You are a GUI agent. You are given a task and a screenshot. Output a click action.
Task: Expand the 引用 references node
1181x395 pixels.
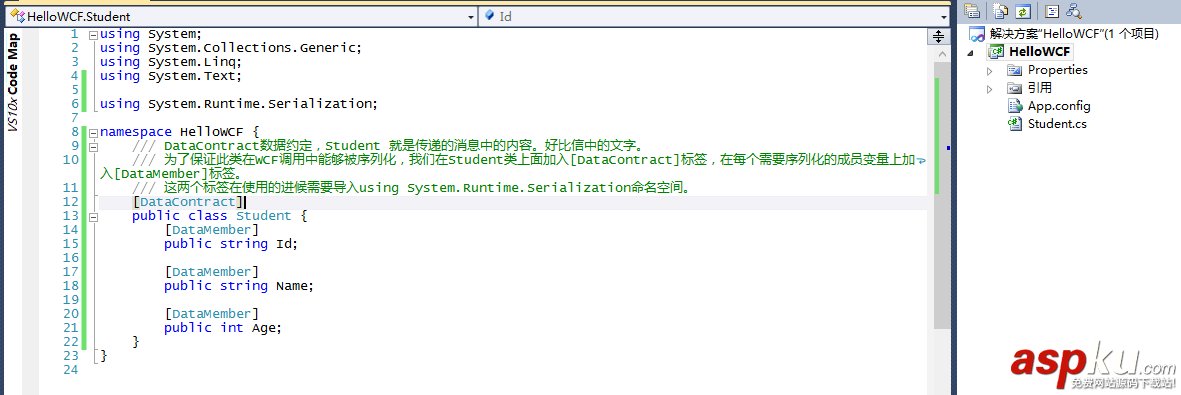990,89
